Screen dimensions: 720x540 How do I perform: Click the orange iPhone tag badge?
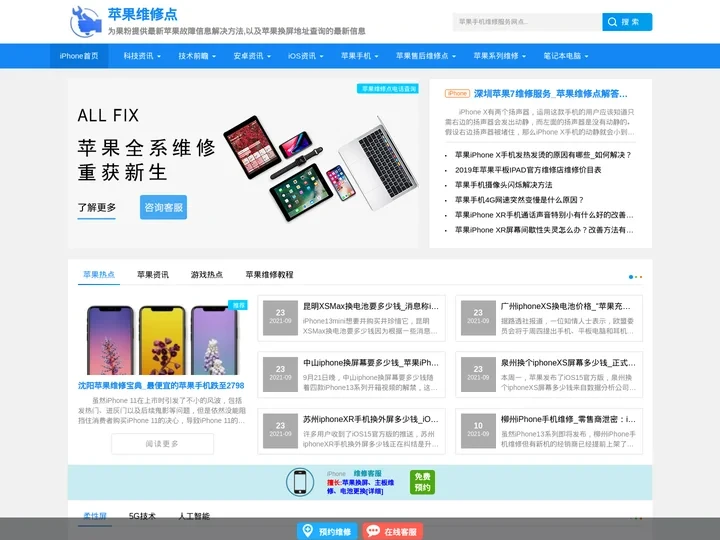pyautogui.click(x=457, y=94)
